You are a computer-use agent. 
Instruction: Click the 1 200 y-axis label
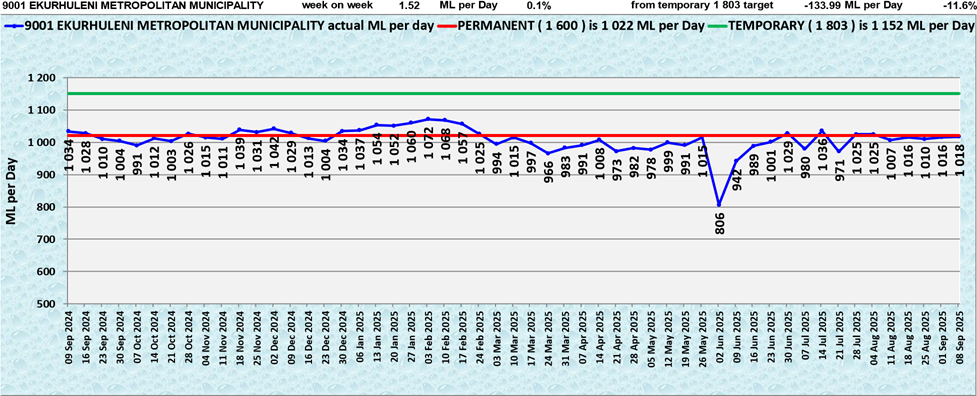click(x=42, y=78)
